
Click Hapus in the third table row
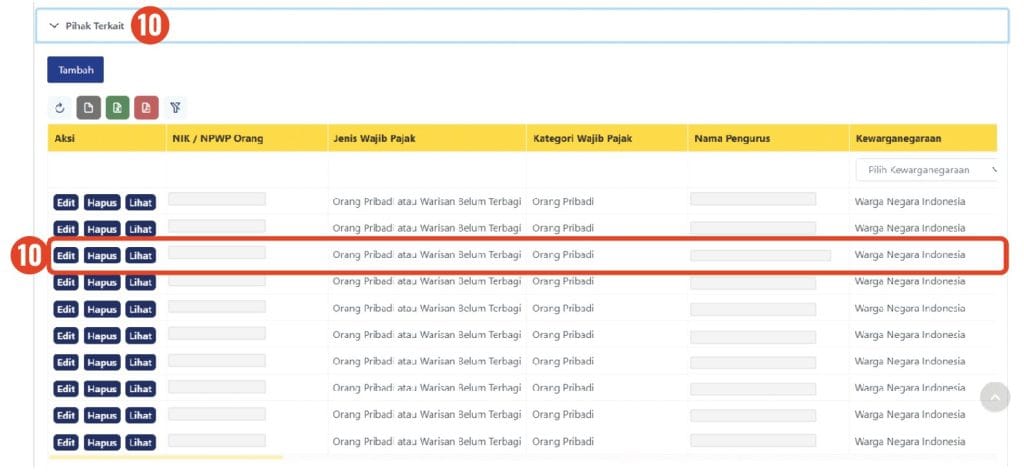pos(102,256)
